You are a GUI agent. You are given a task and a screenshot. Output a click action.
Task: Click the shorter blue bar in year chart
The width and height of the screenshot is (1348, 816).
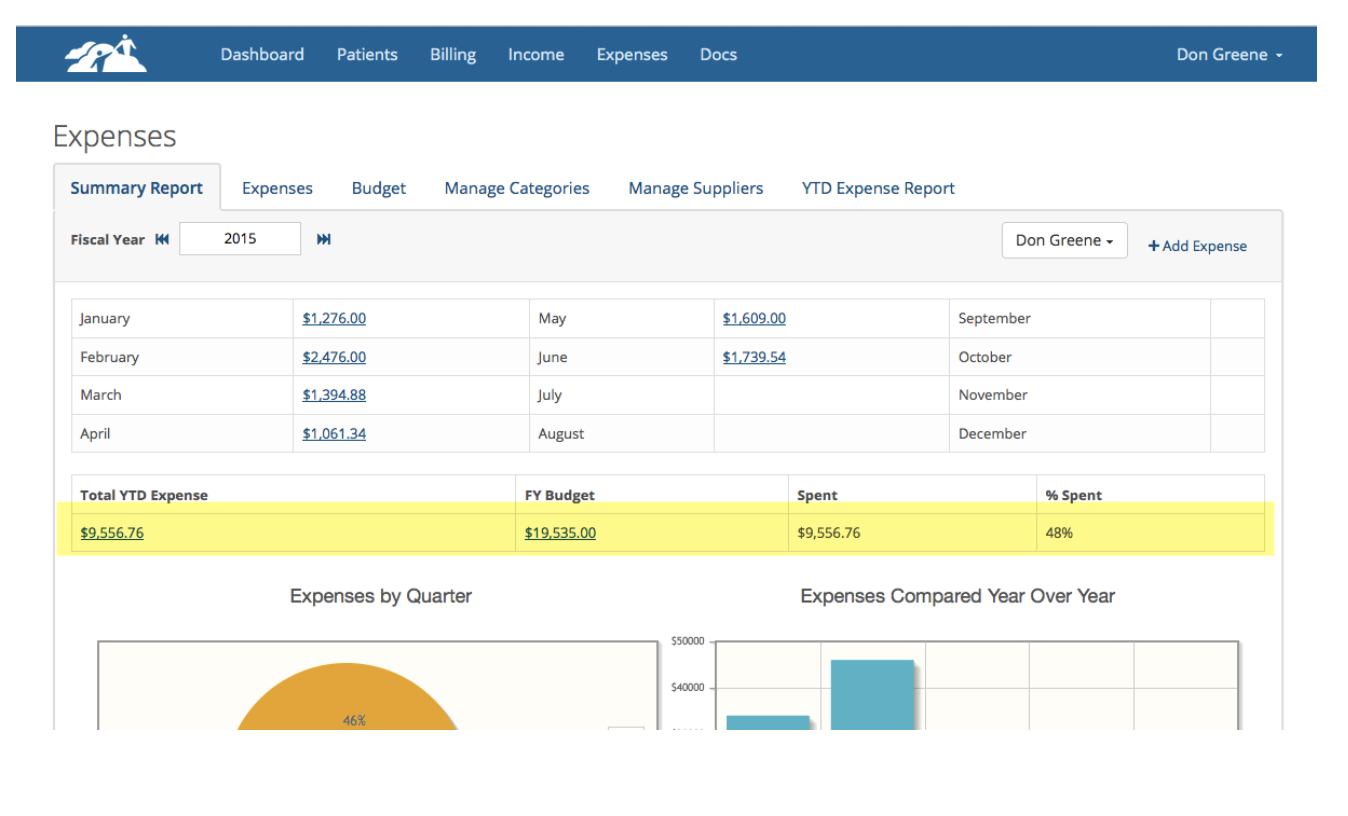[768, 722]
